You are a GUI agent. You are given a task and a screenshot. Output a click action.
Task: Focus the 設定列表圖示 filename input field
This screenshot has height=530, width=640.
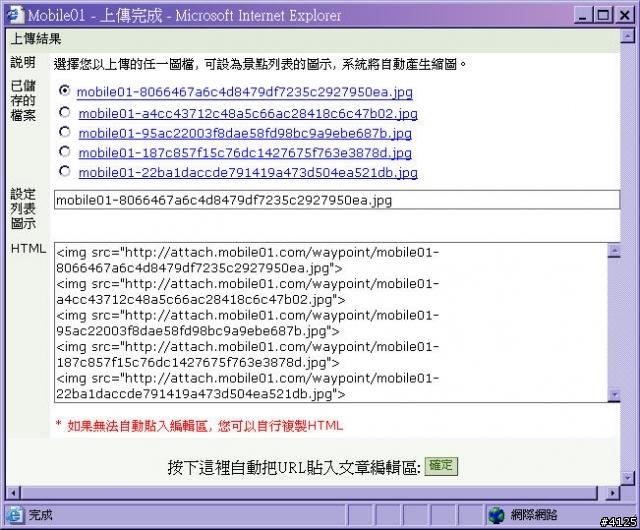click(x=337, y=200)
